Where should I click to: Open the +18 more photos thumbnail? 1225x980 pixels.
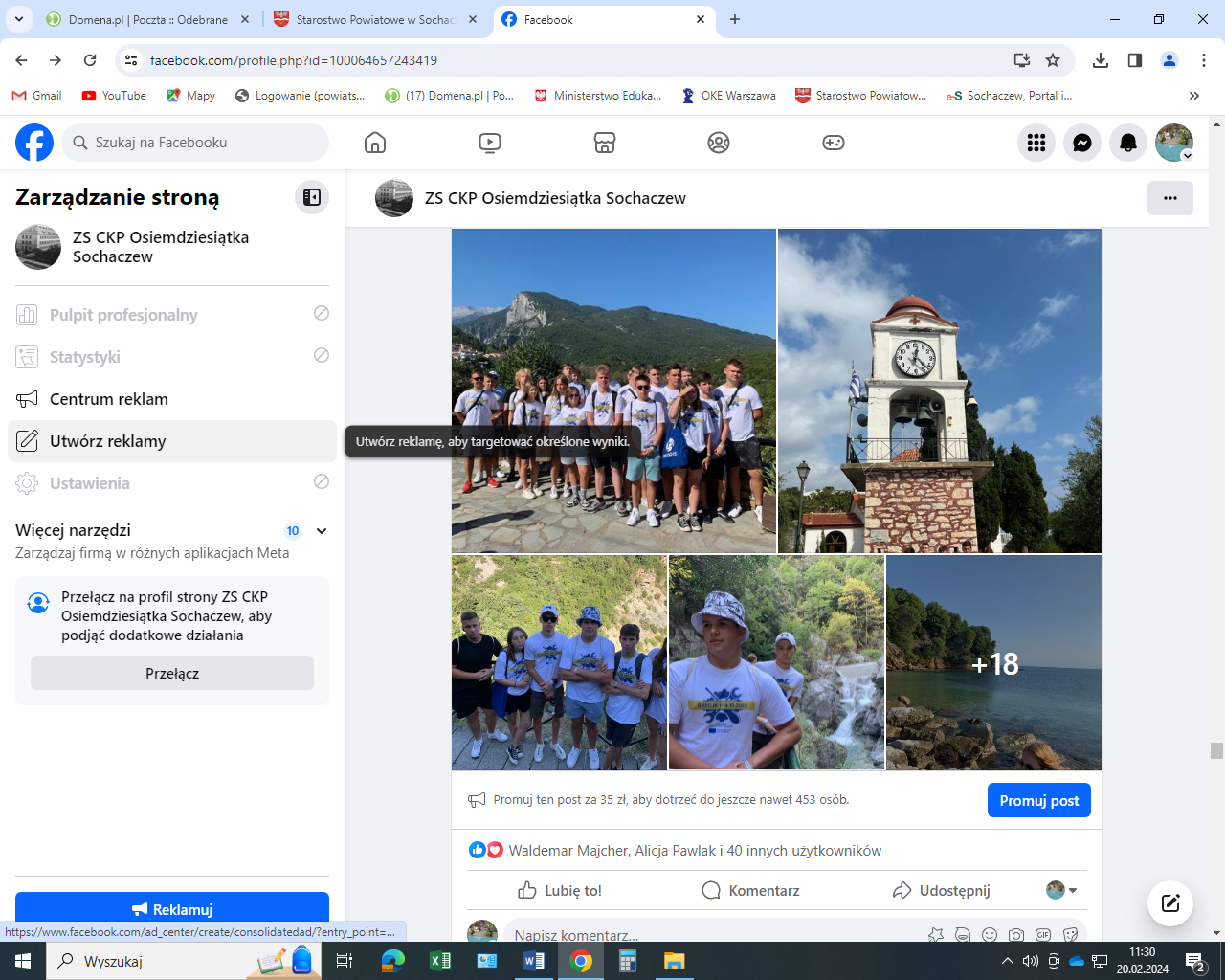pos(994,663)
